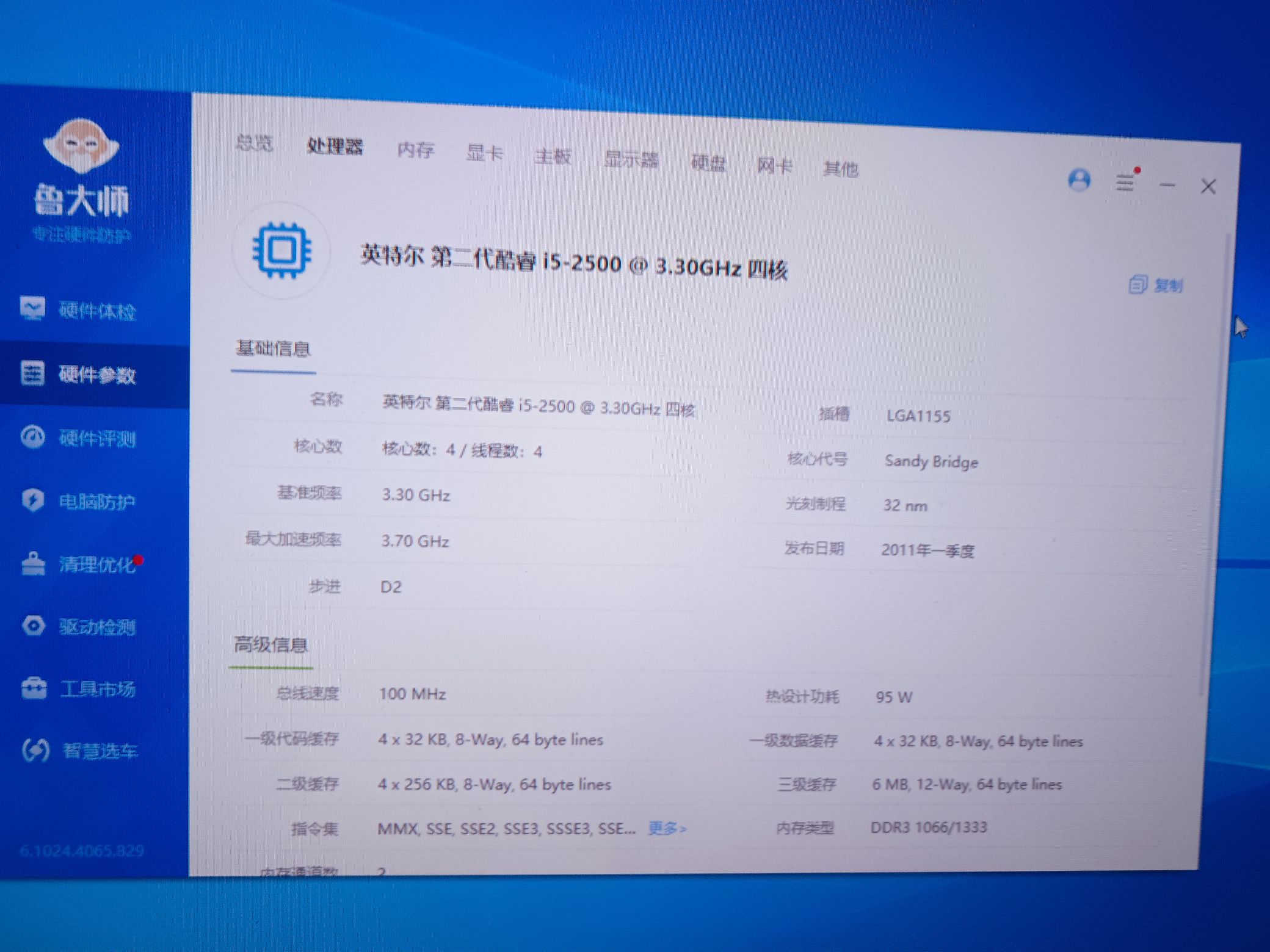Open 硬件评测 in the sidebar
This screenshot has width=1270, height=952.
(79, 438)
